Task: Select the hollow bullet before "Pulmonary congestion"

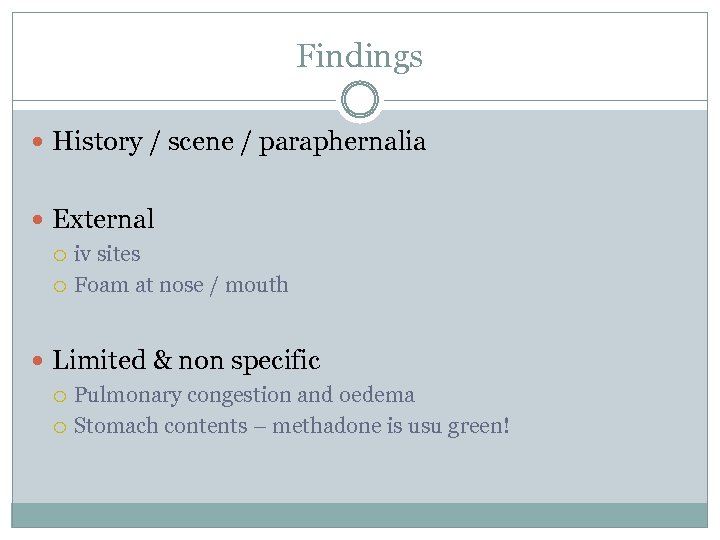Action: click(x=61, y=396)
